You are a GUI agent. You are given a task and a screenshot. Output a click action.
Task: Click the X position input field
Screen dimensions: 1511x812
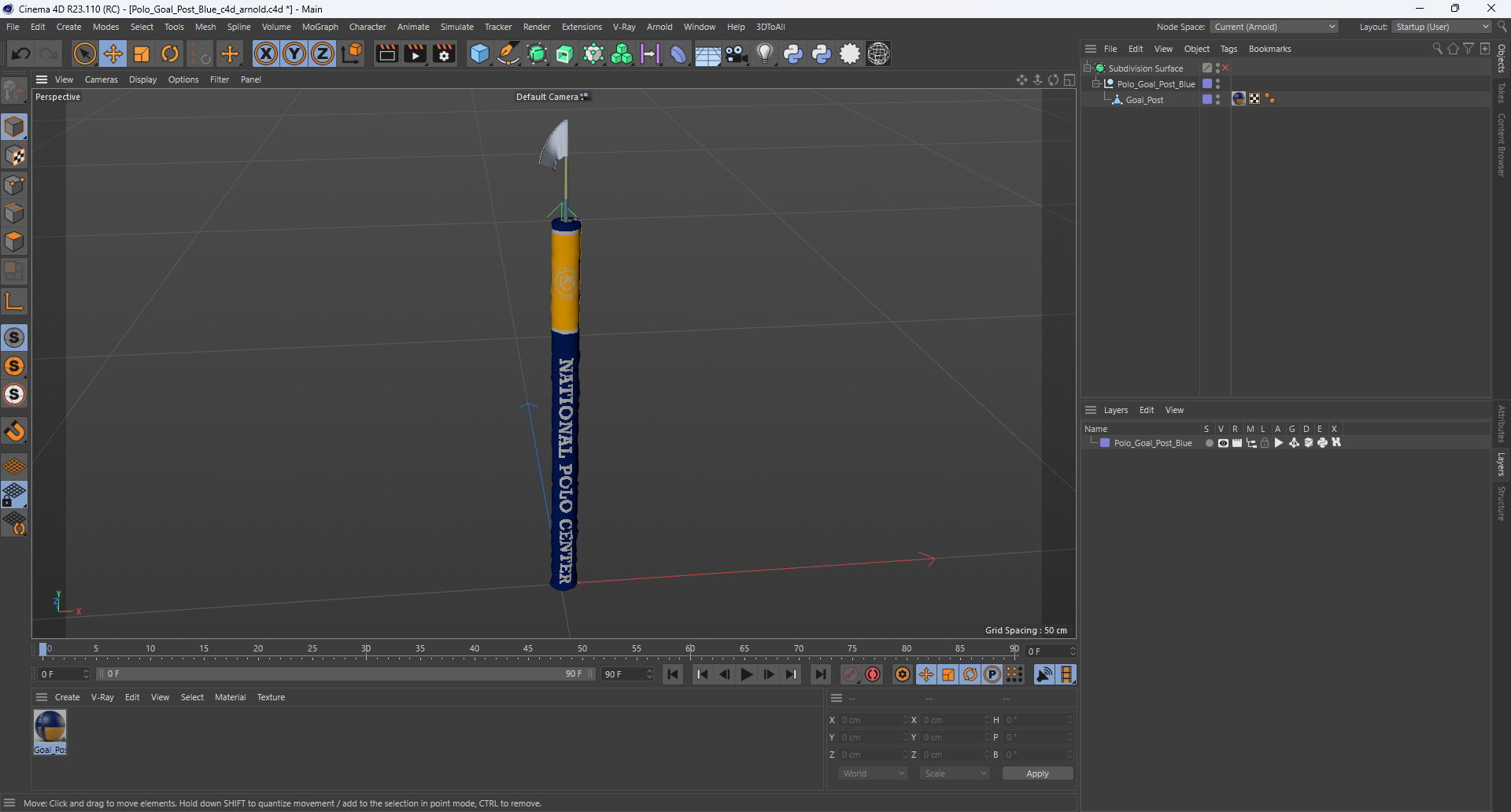[x=873, y=720]
